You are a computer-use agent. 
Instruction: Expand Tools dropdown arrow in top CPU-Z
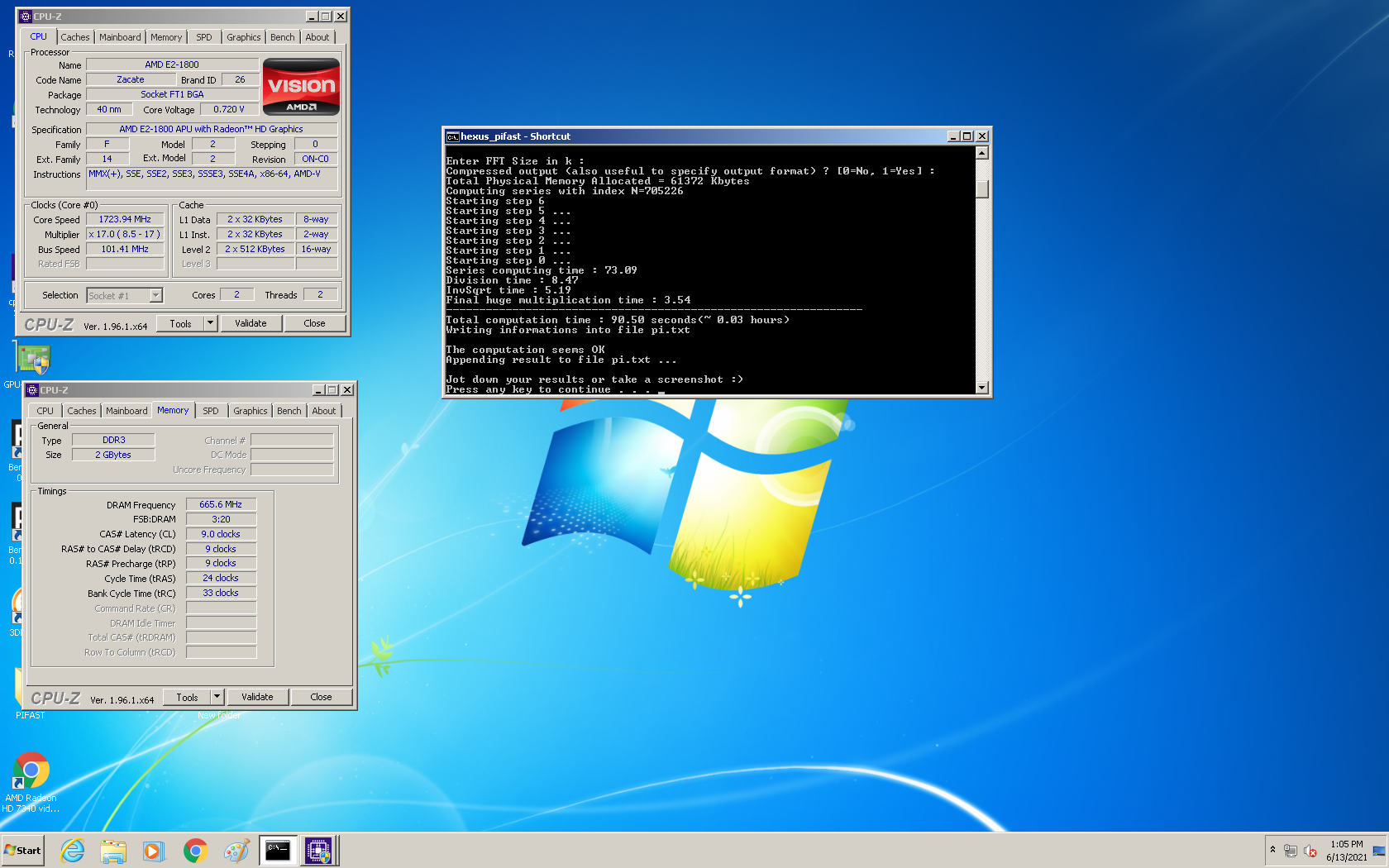pos(211,323)
